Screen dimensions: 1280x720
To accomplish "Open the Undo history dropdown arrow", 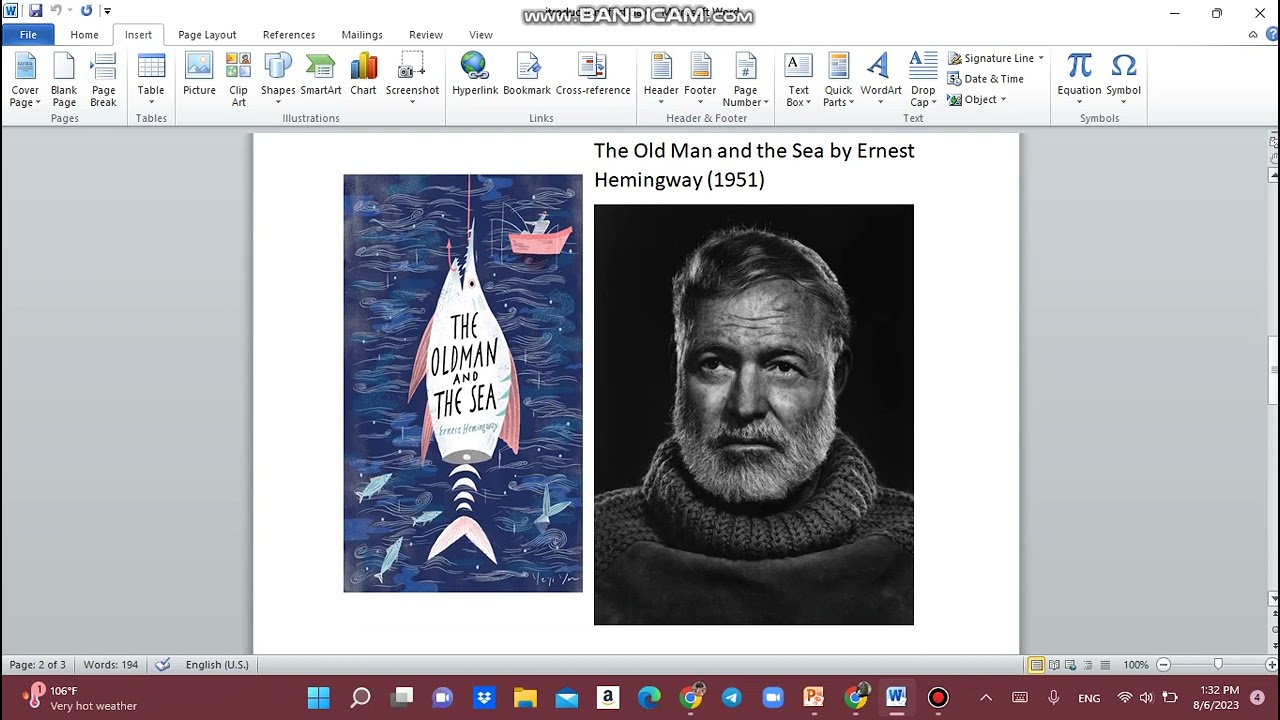I will (69, 11).
